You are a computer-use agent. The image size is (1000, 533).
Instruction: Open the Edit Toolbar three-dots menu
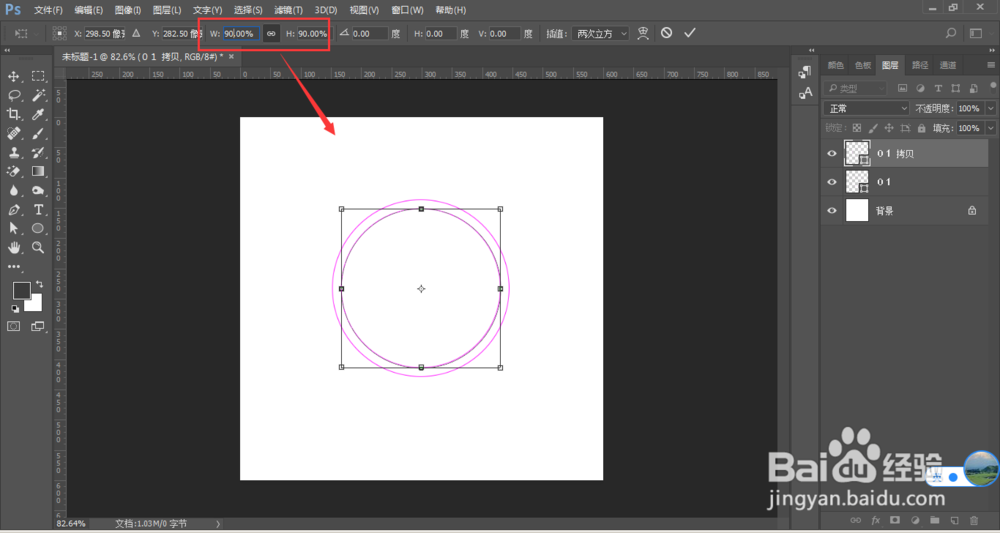coord(13,266)
